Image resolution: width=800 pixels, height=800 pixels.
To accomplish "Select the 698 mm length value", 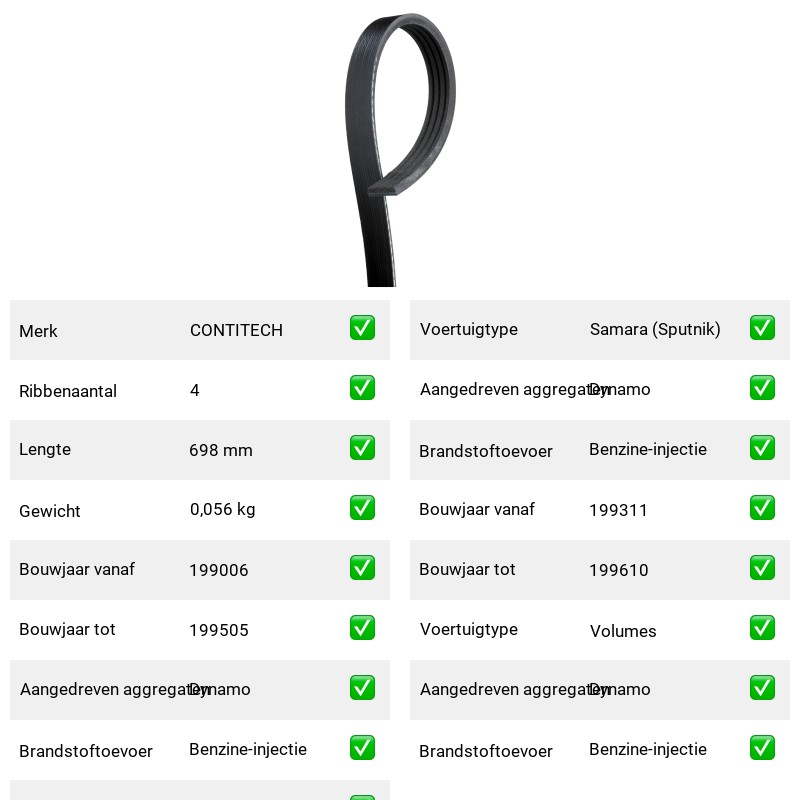I will tap(221, 450).
